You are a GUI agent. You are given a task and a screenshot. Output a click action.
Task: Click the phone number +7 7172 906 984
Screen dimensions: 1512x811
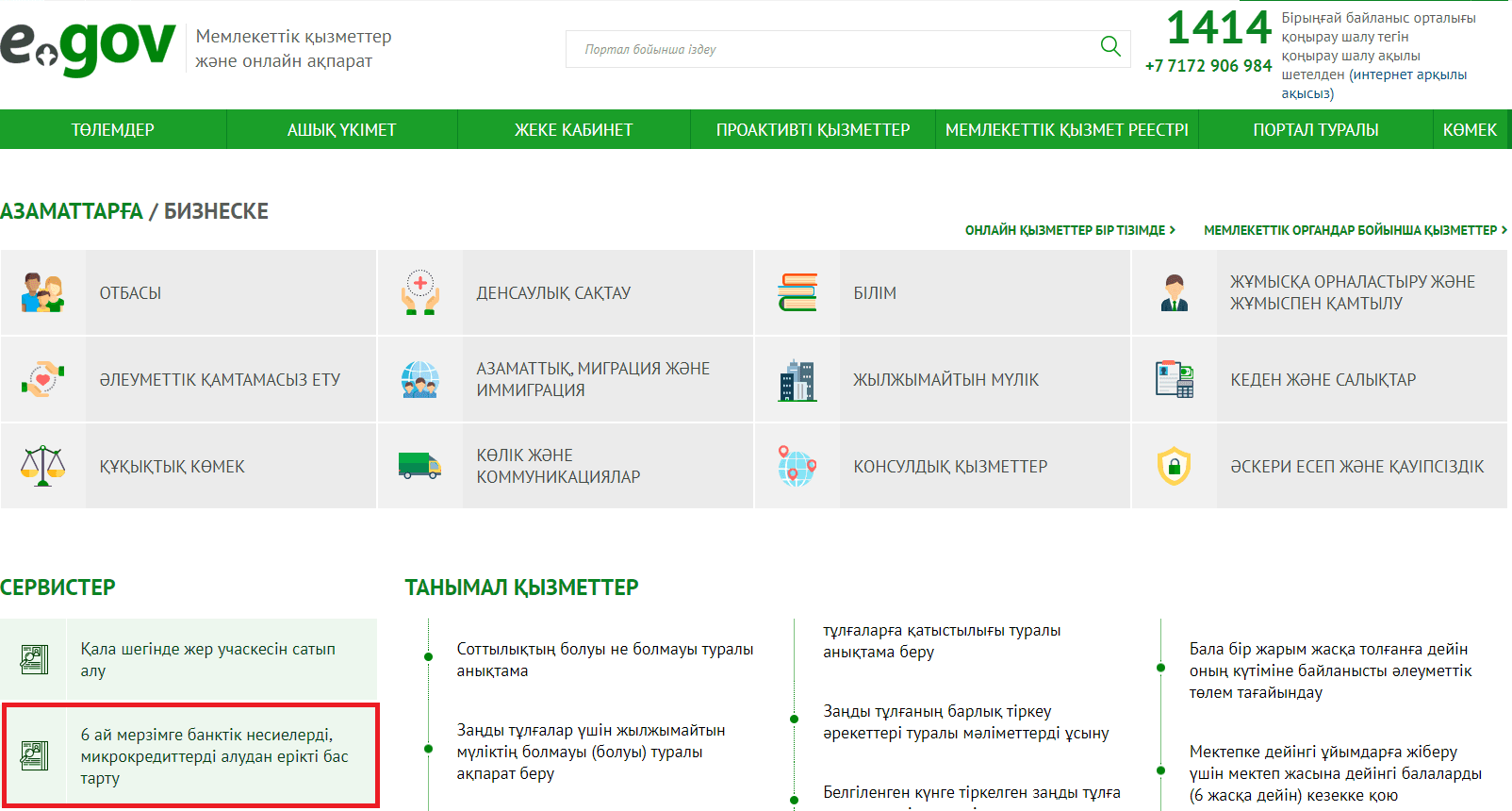(x=1208, y=65)
